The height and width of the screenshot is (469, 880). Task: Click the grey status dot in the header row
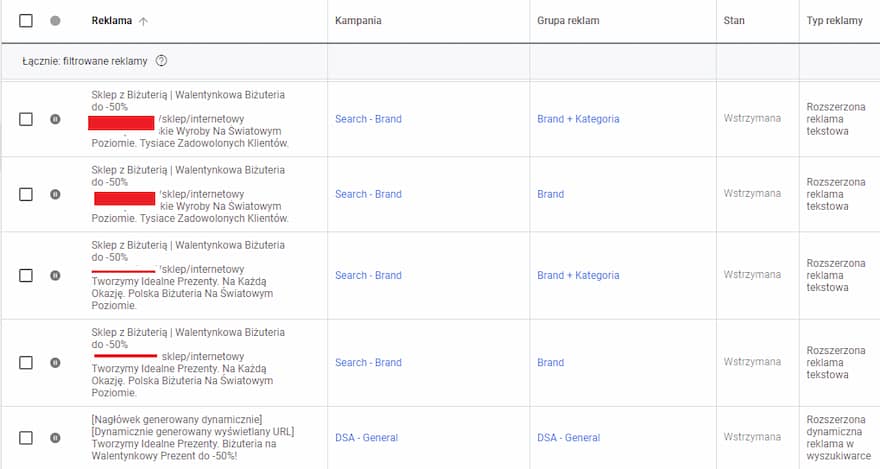click(x=55, y=21)
